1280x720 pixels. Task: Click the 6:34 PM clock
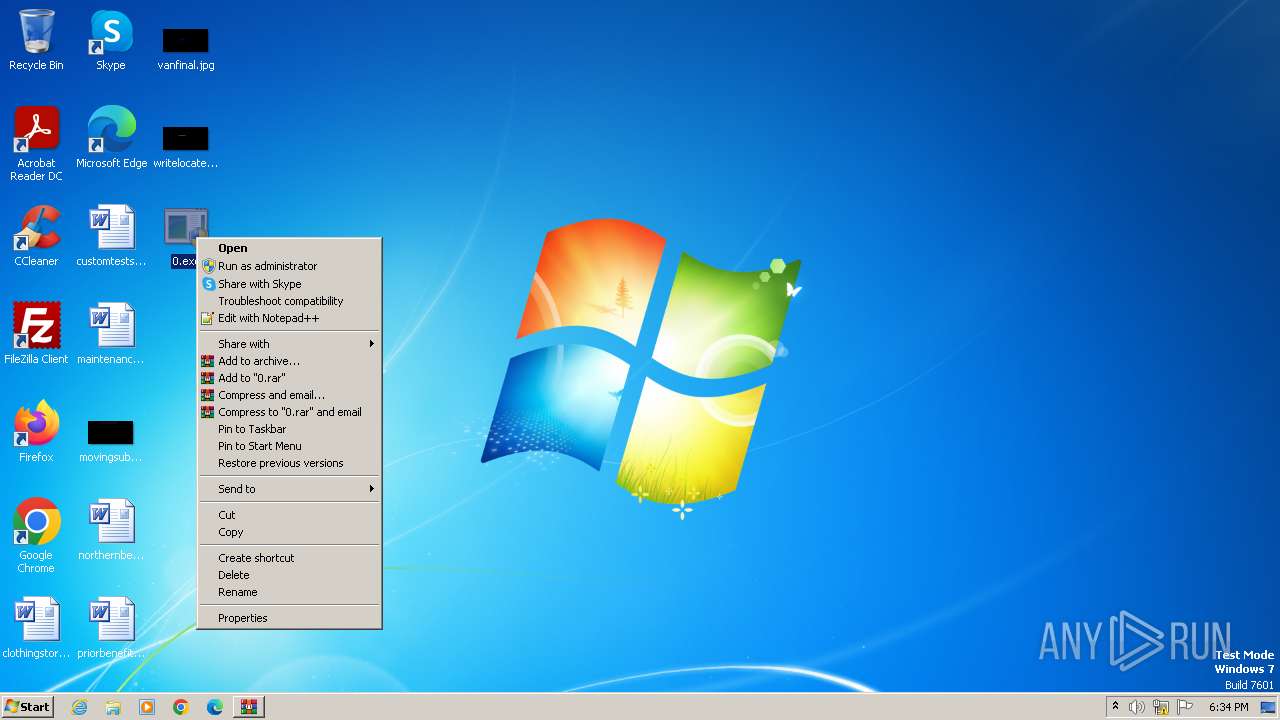tap(1228, 707)
